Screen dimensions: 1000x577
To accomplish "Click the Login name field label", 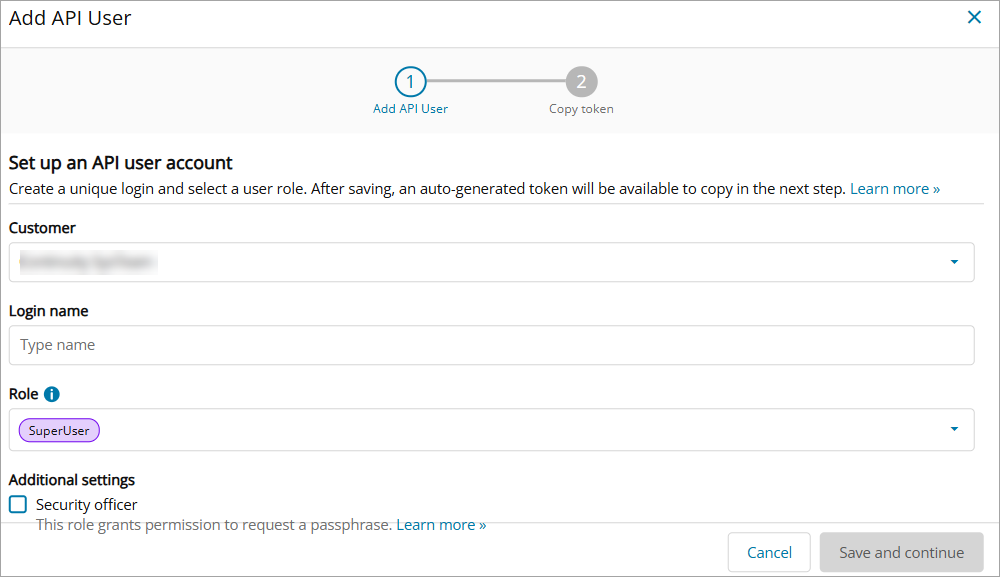I will [x=48, y=311].
